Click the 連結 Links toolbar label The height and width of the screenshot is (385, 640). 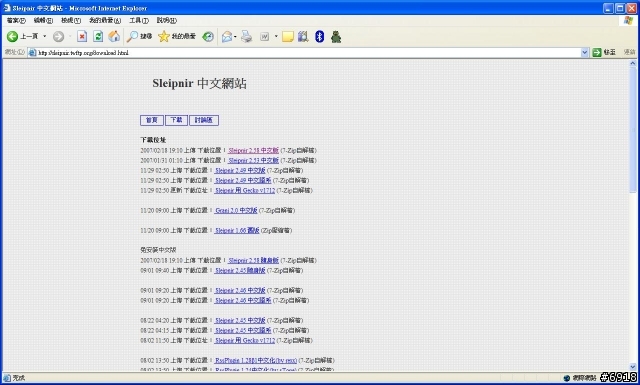click(x=629, y=52)
